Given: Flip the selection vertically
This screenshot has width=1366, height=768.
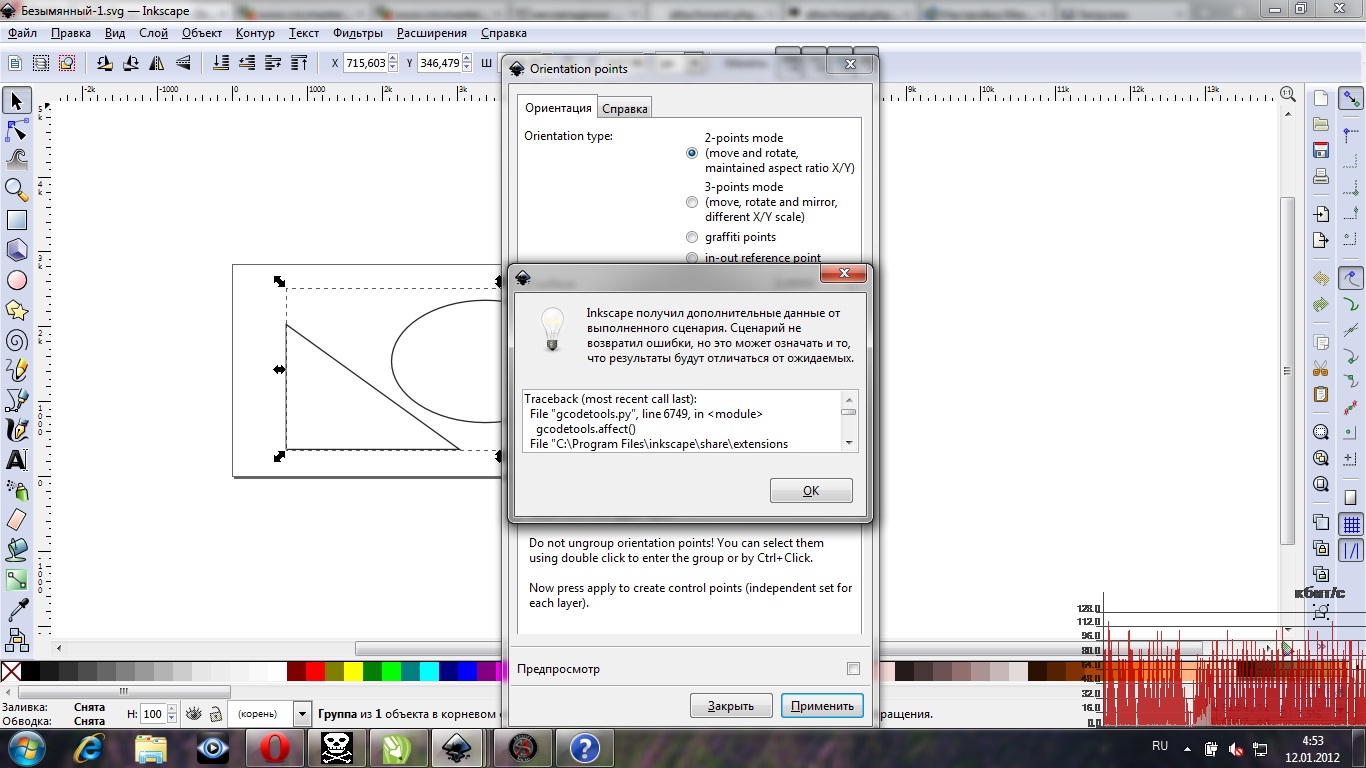Looking at the screenshot, I should point(182,63).
